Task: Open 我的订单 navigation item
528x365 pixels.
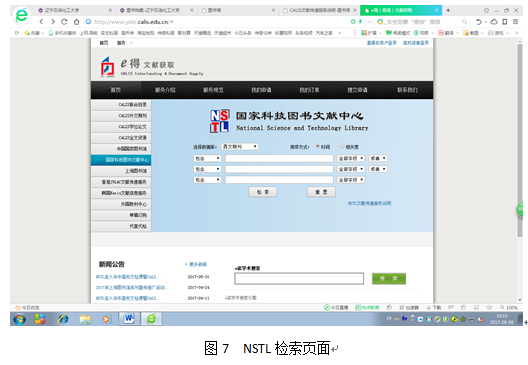Action: pyautogui.click(x=309, y=90)
